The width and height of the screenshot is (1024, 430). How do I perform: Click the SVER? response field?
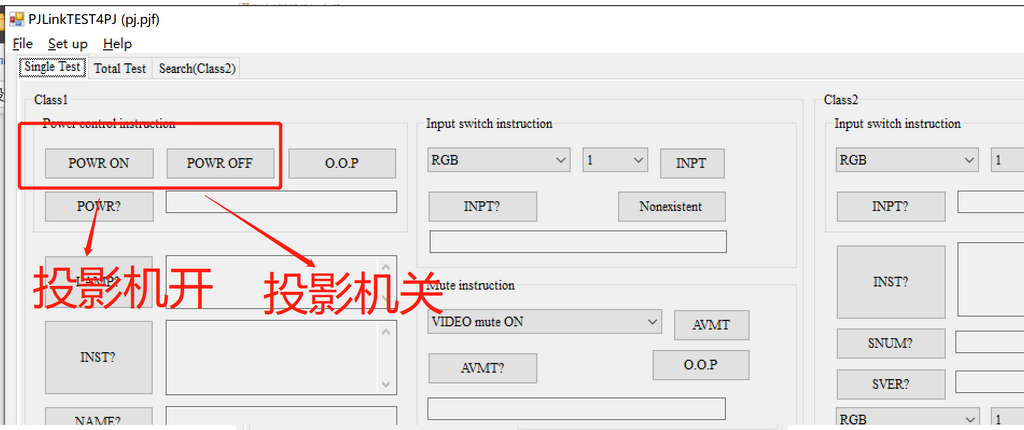pyautogui.click(x=990, y=382)
